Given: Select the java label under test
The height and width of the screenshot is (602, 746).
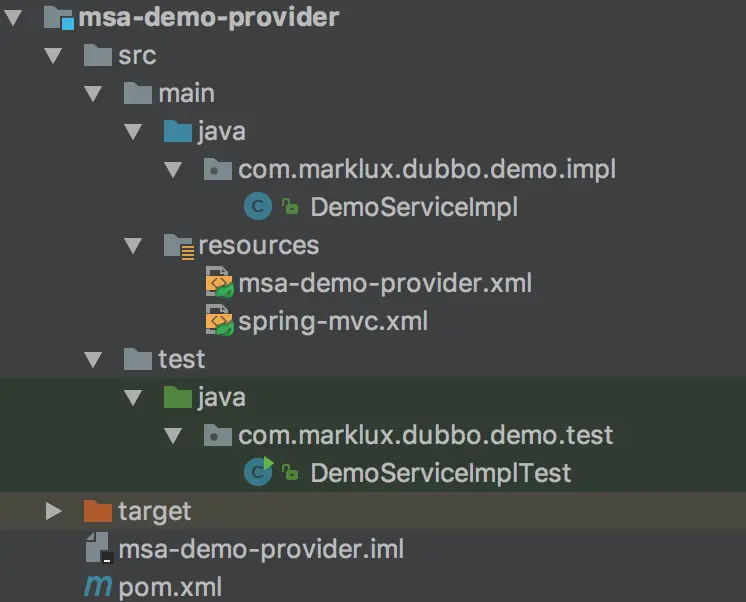Looking at the screenshot, I should click(x=222, y=398).
